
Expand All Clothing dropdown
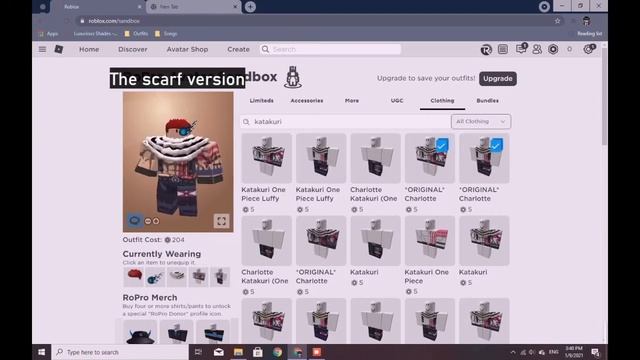pyautogui.click(x=481, y=122)
